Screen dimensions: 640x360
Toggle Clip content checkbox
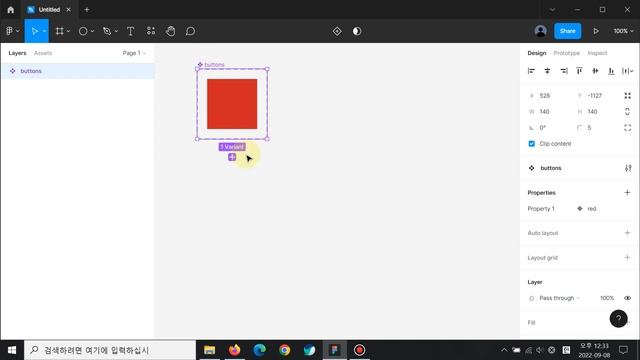(531, 144)
